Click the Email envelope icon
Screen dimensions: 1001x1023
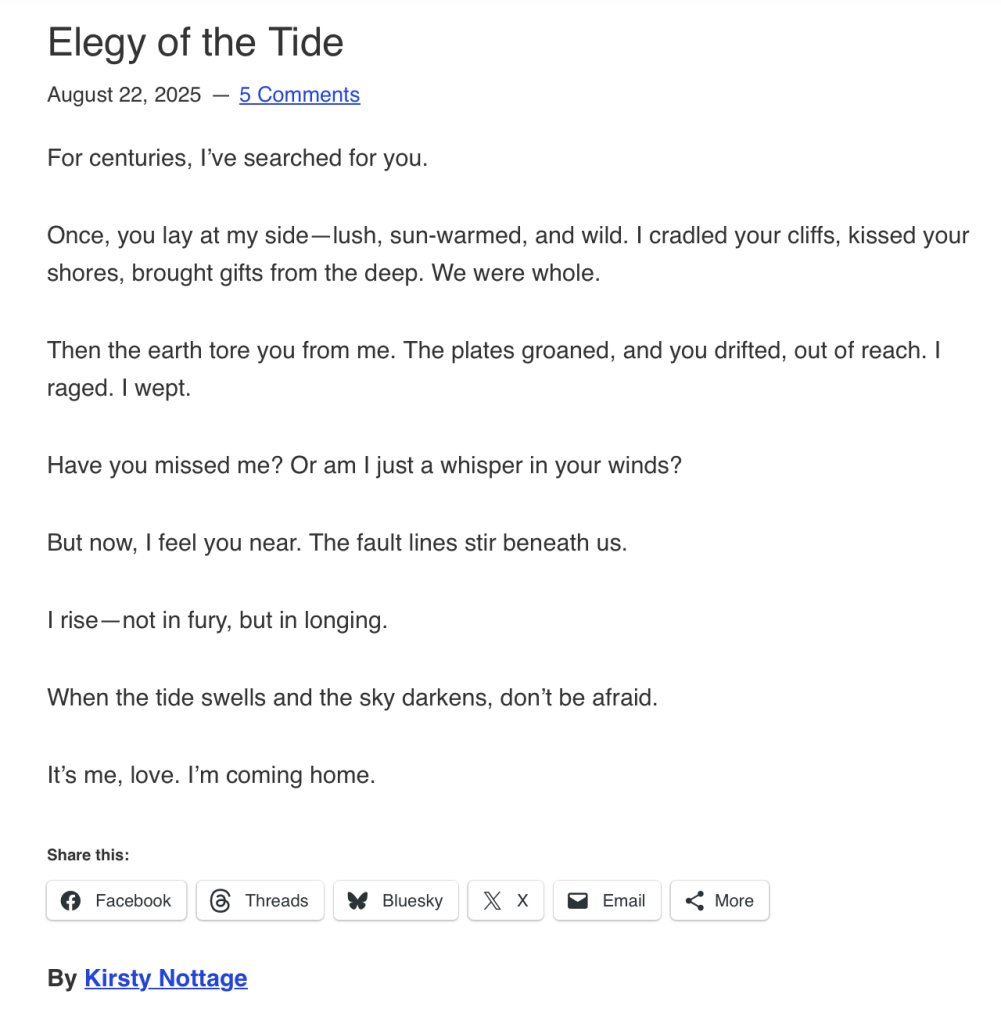pyautogui.click(x=578, y=901)
